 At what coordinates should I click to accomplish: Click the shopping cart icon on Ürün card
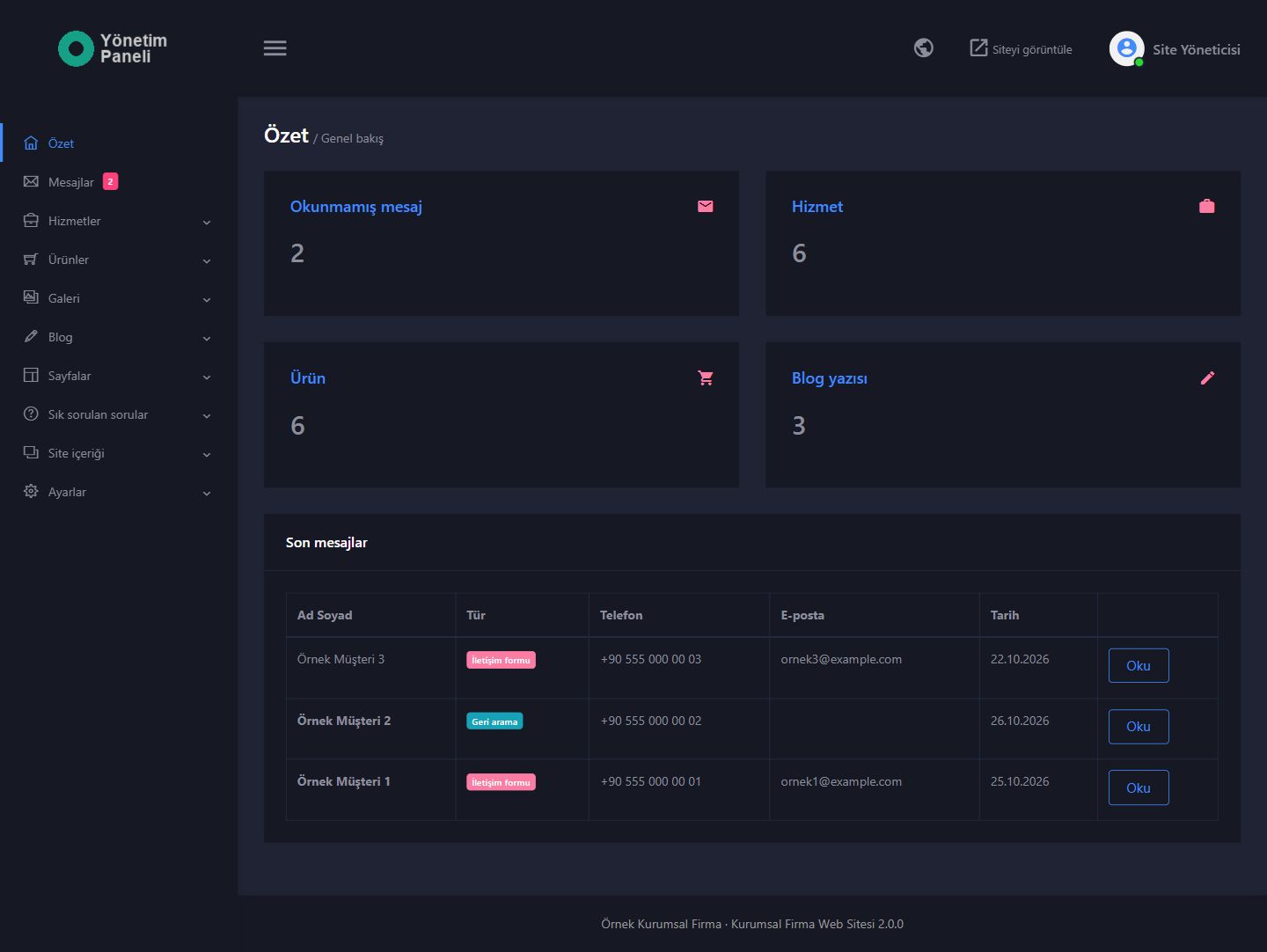[x=706, y=377]
